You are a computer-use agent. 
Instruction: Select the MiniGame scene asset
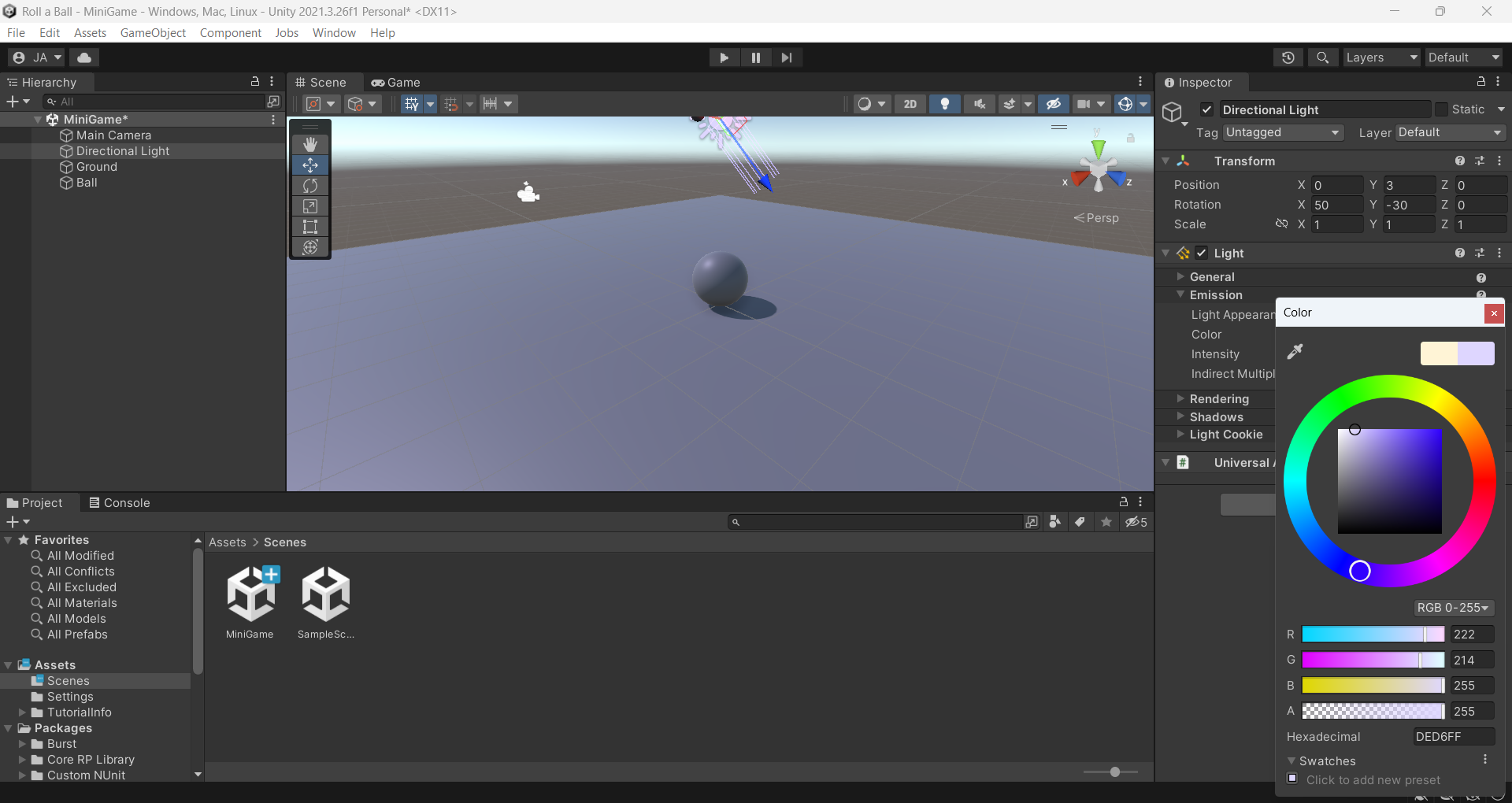[250, 602]
